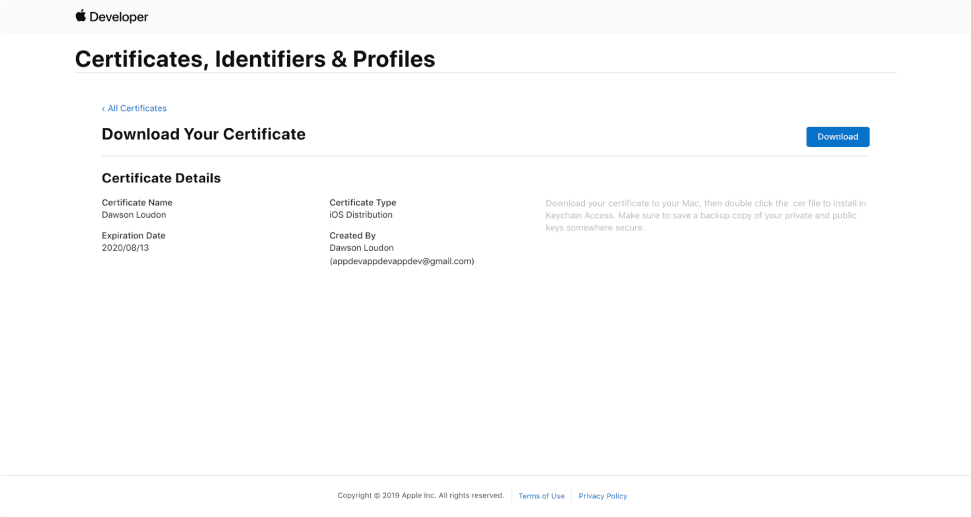Click the appdevappdevappdev@gmail.com email address

tap(402, 261)
